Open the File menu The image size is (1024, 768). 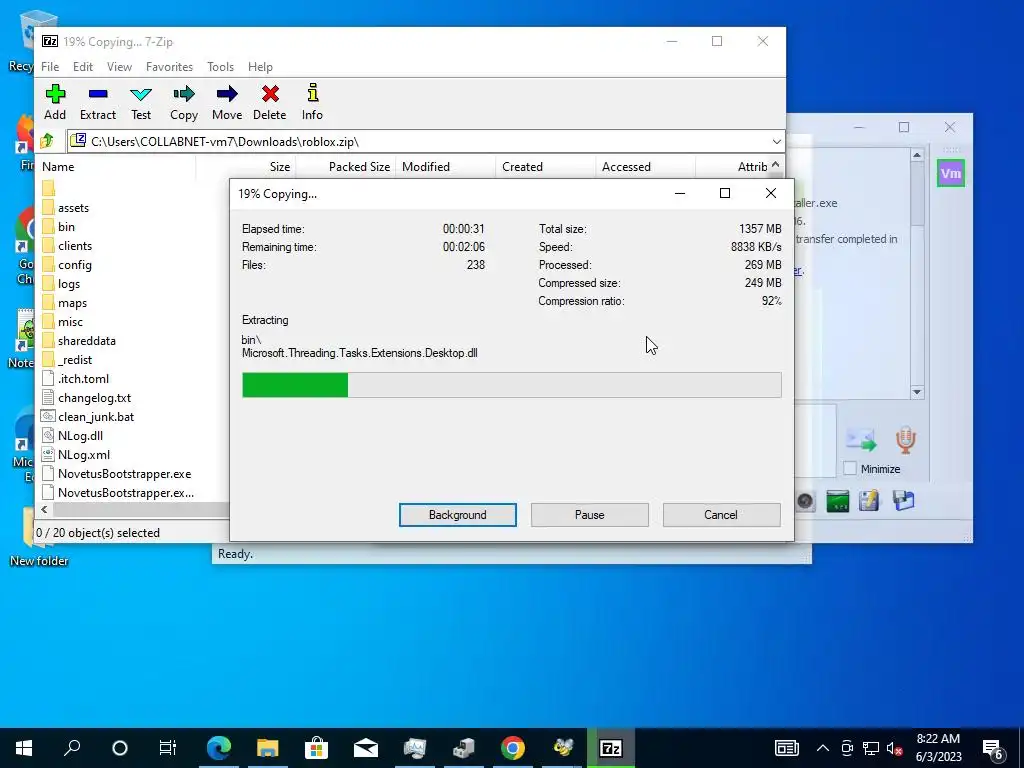tap(50, 67)
